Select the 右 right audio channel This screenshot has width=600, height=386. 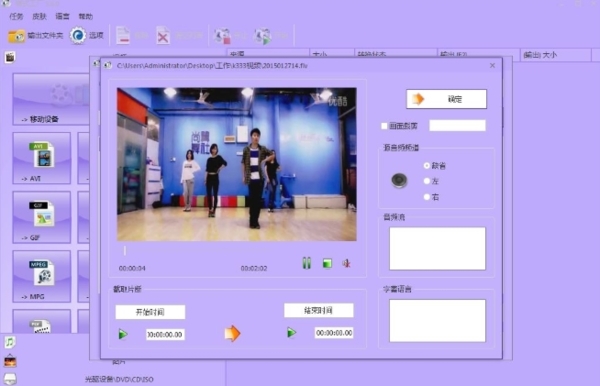point(427,197)
